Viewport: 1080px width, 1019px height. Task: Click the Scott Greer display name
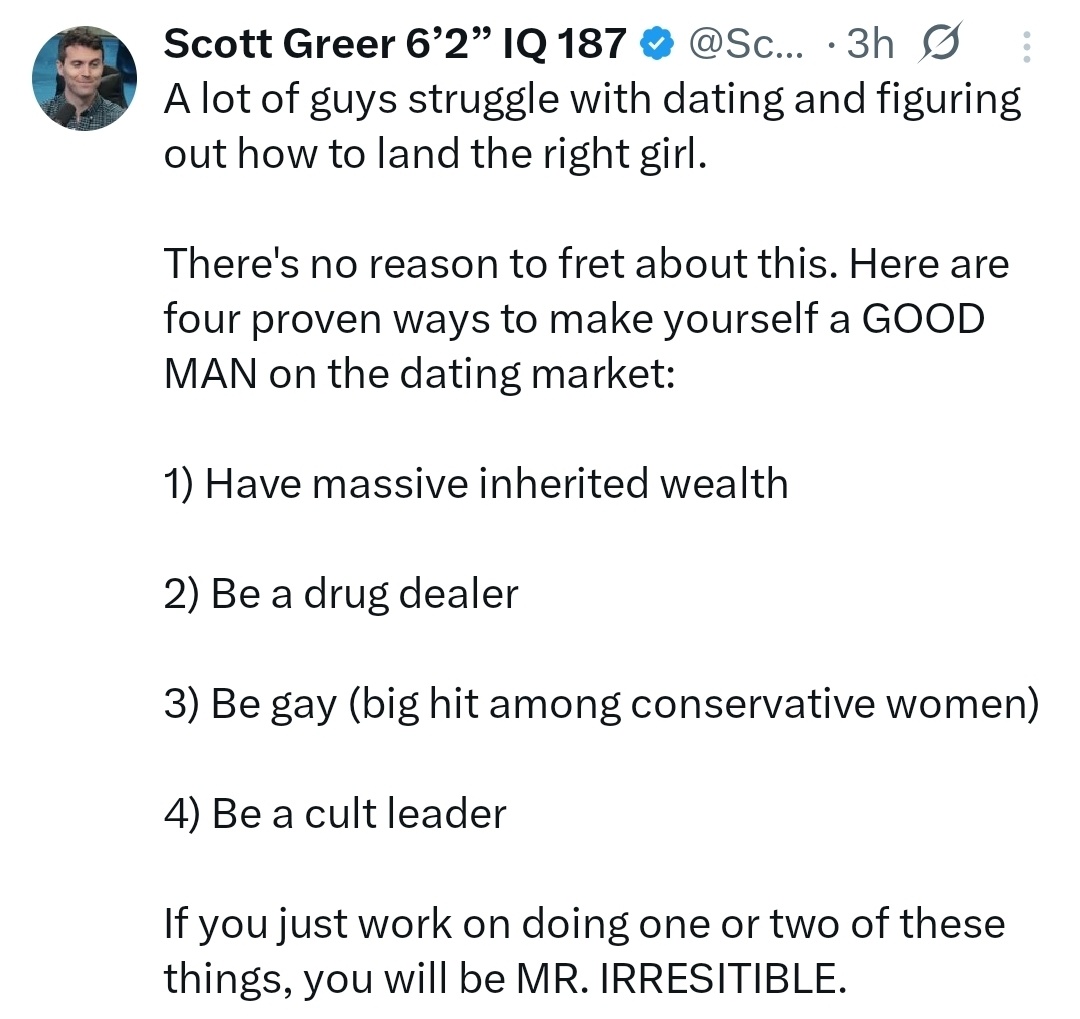tap(396, 44)
